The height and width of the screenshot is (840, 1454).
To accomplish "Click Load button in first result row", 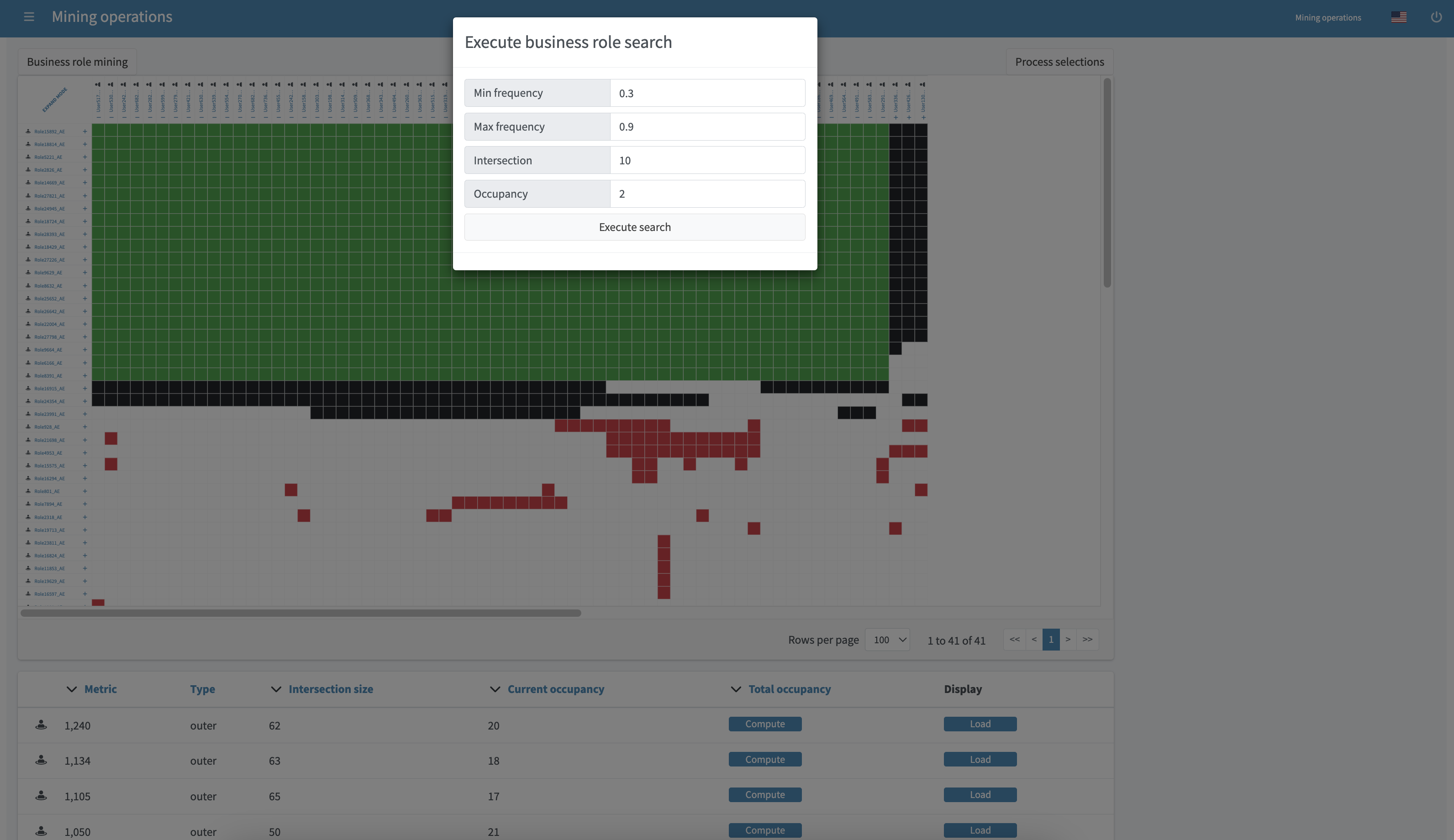I will [980, 724].
